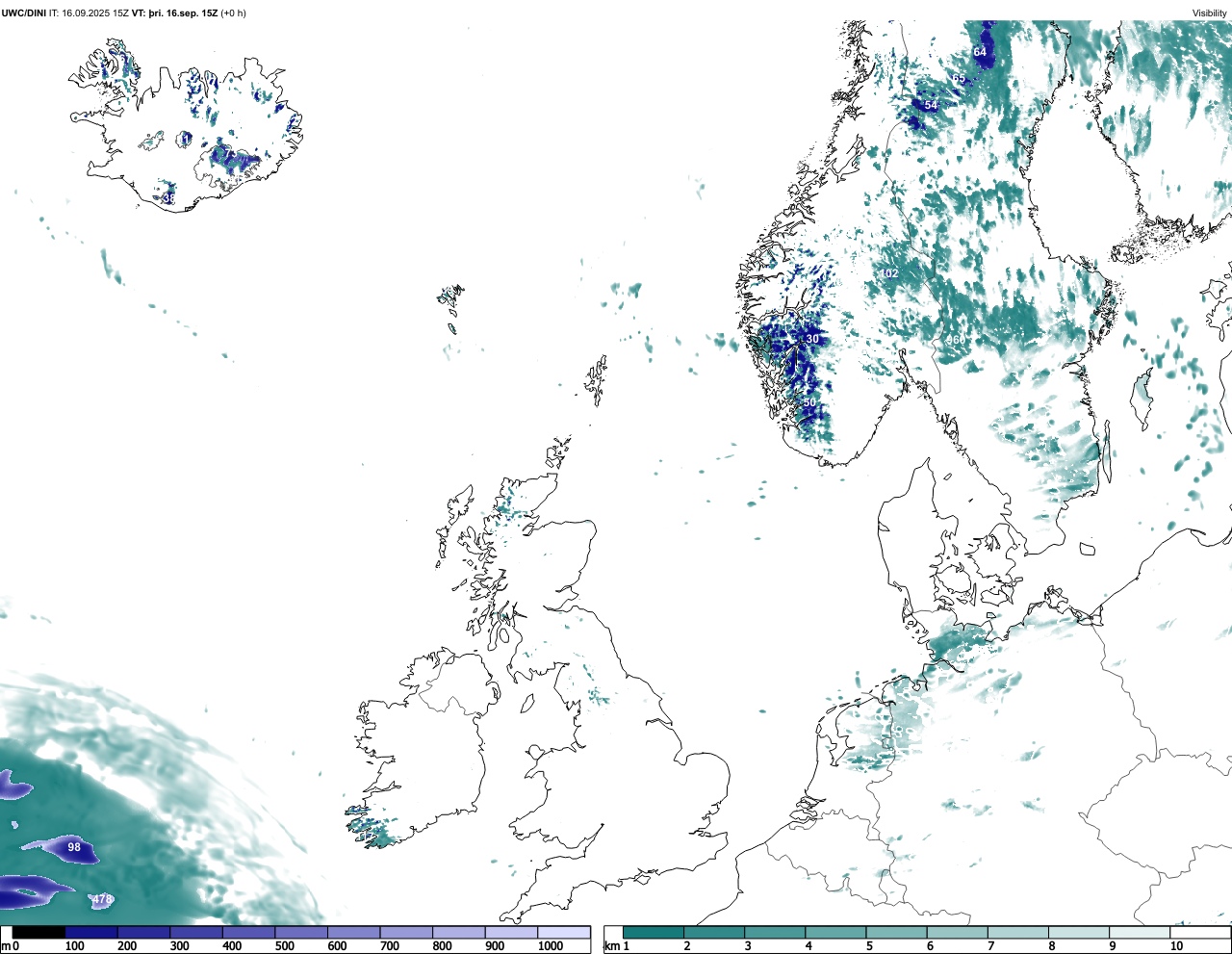1232x954 pixels.
Task: Select the 400–500 m legend swatch
Action: (248, 932)
